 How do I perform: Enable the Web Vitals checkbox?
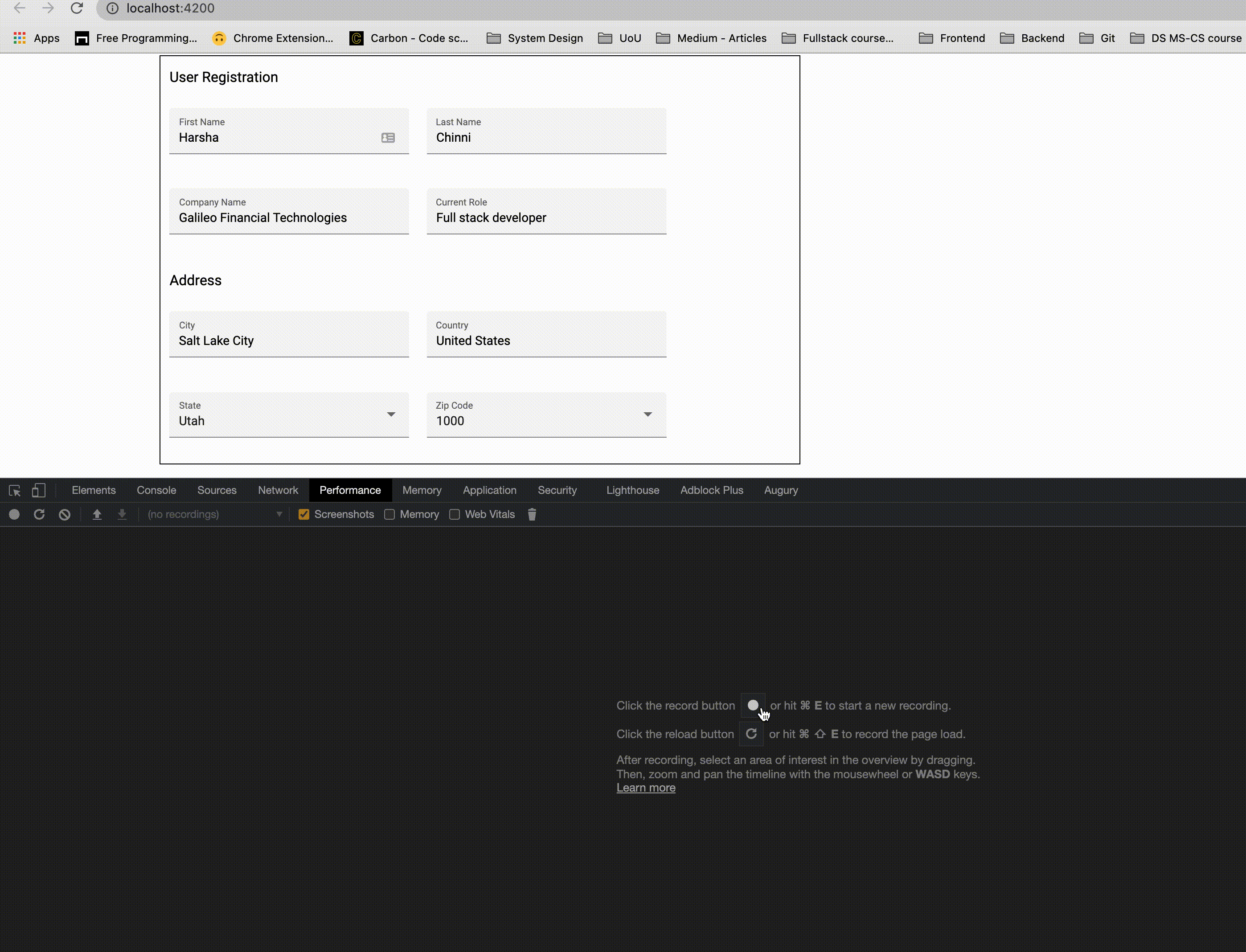pos(455,514)
